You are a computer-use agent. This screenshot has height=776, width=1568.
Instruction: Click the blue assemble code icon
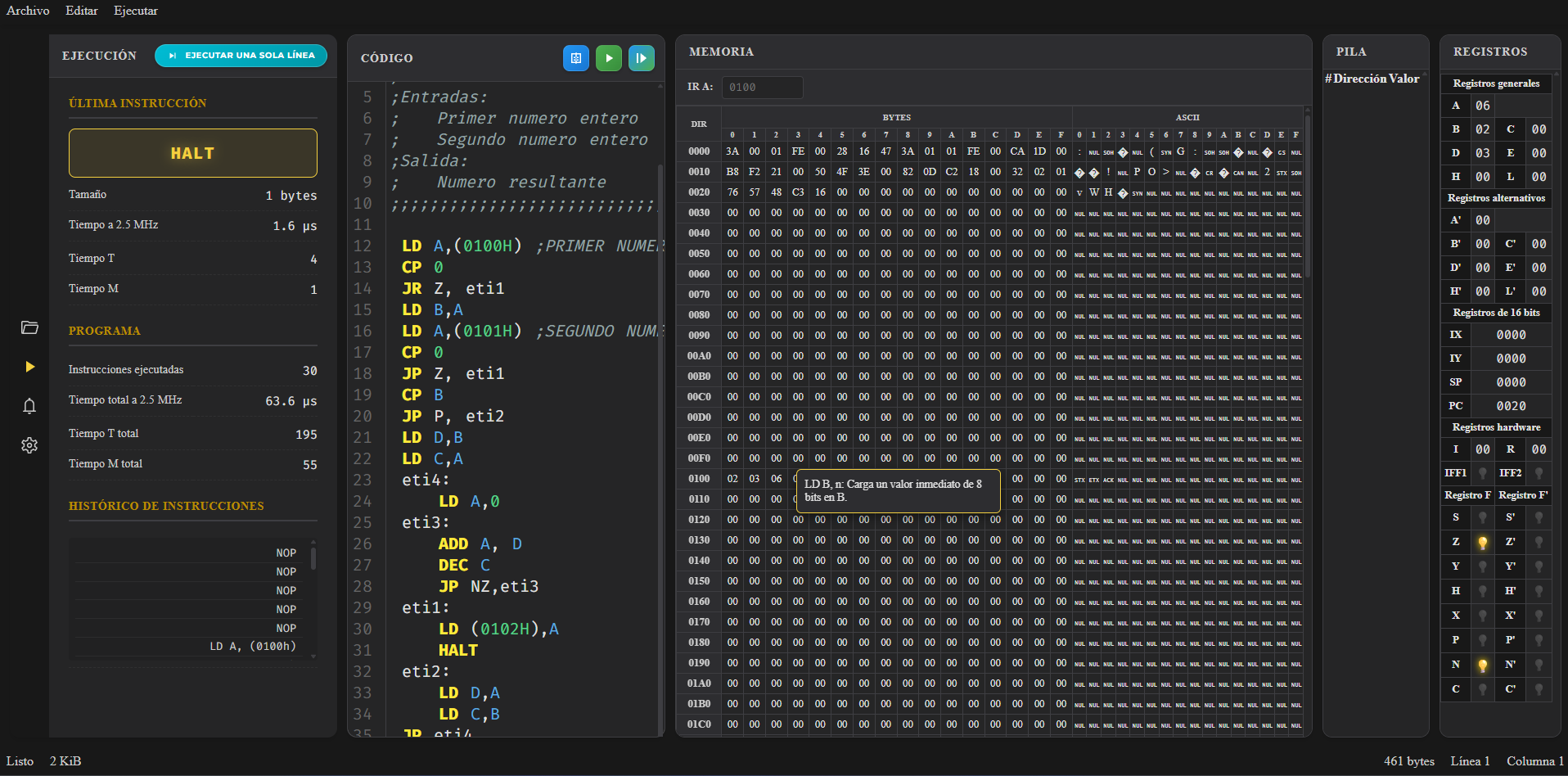(575, 58)
